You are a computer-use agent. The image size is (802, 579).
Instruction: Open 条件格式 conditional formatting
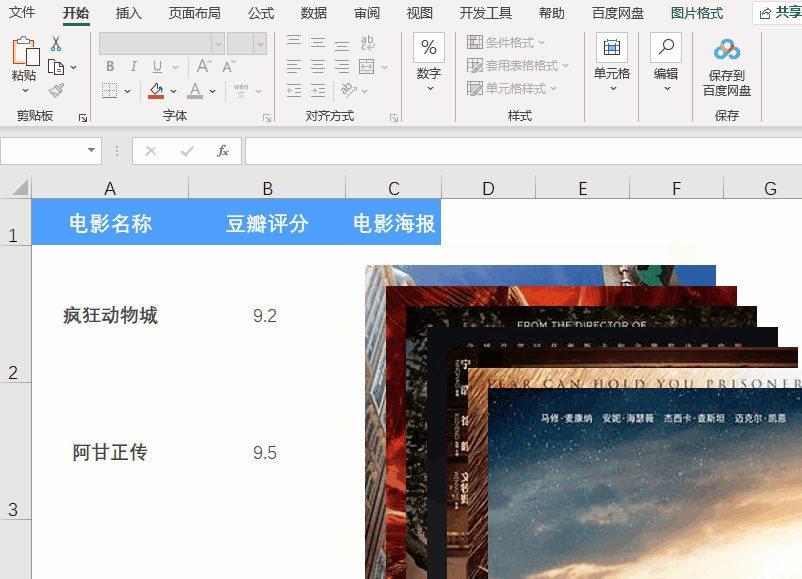[x=506, y=42]
